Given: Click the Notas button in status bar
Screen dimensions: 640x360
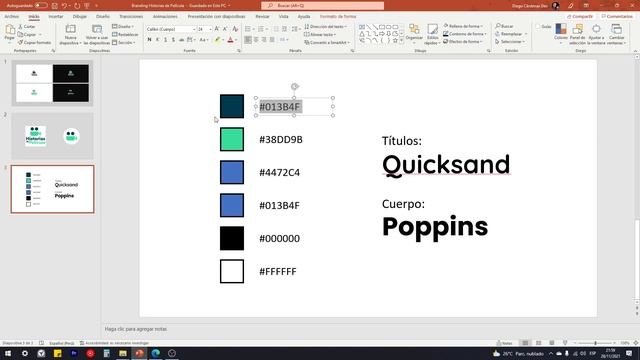Looking at the screenshot, I should [504, 343].
